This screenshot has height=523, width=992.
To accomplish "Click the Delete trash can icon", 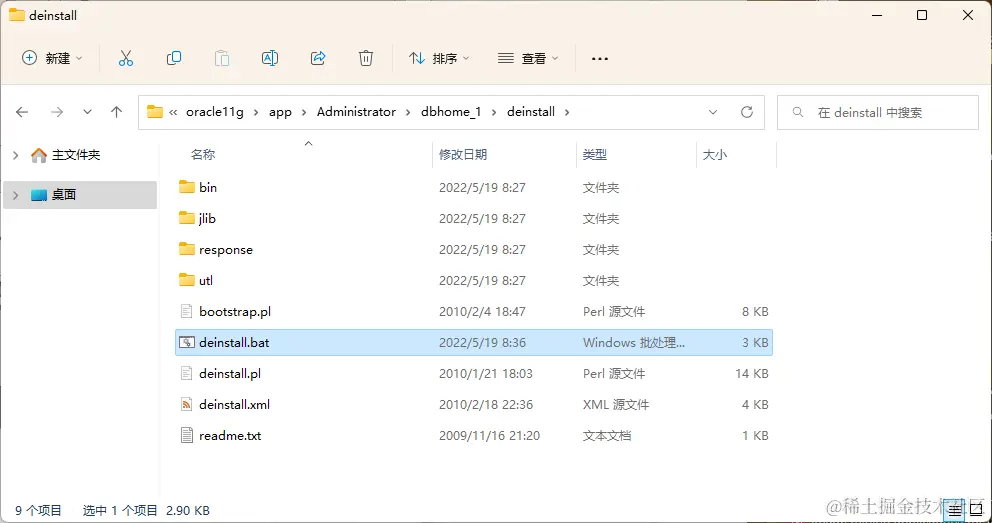I will click(x=366, y=58).
